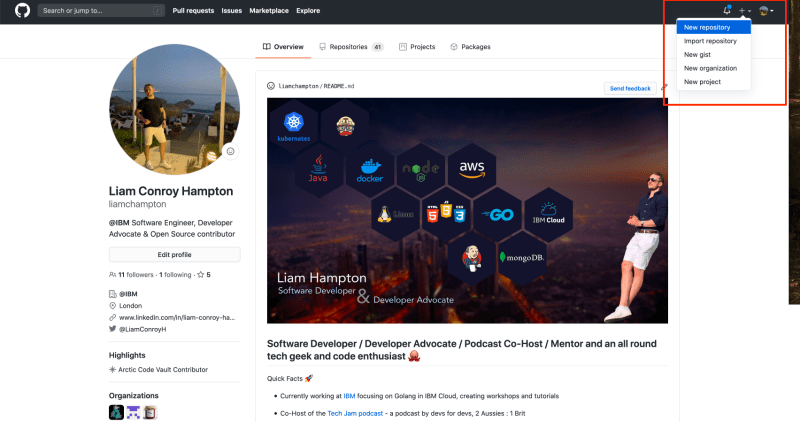The width and height of the screenshot is (800, 422).
Task: Click the Liam Conroy Hampton name heading
Action: [171, 191]
